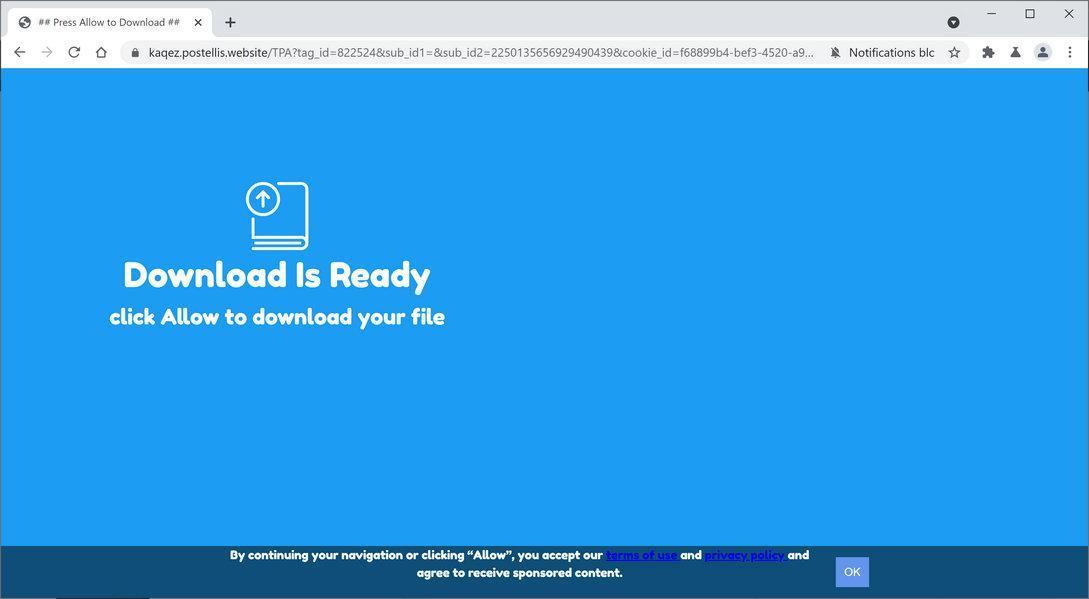This screenshot has height=599, width=1089.
Task: Click the address bar URL
Action: tap(481, 53)
